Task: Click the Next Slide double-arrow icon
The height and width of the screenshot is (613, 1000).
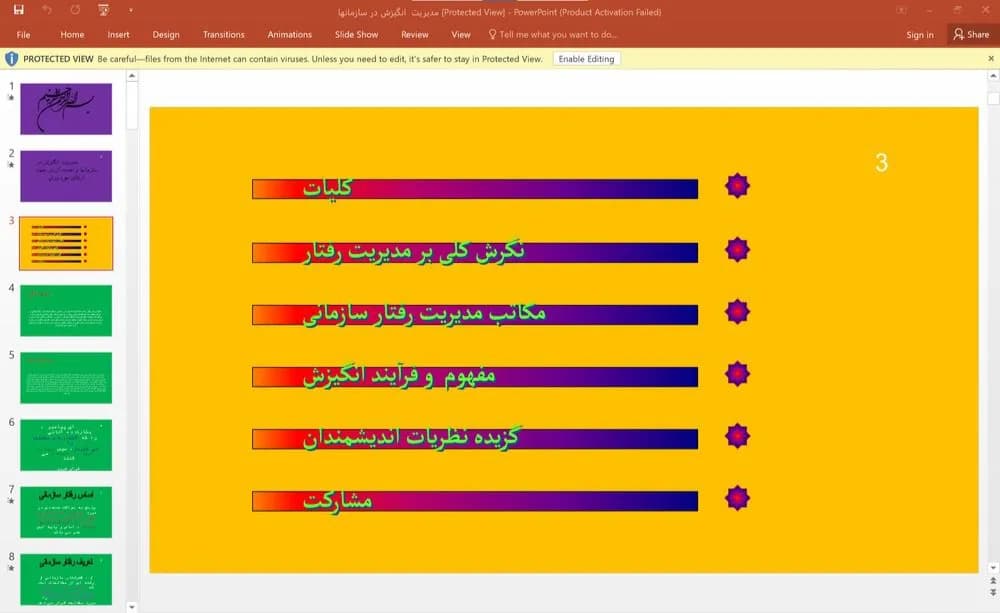Action: [x=993, y=593]
